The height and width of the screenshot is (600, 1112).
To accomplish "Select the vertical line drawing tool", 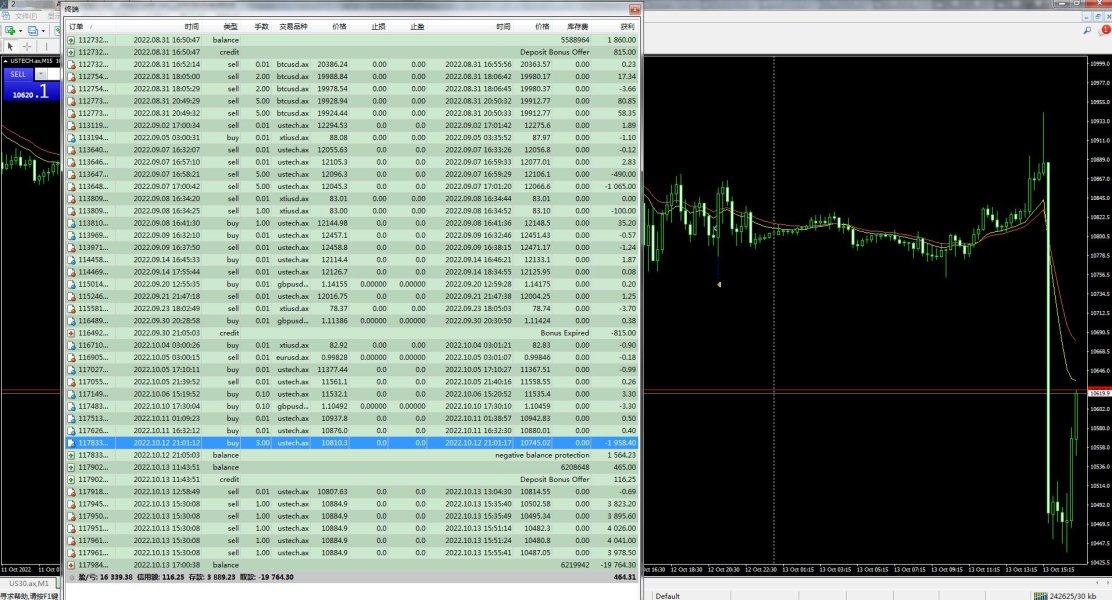I will pos(45,47).
